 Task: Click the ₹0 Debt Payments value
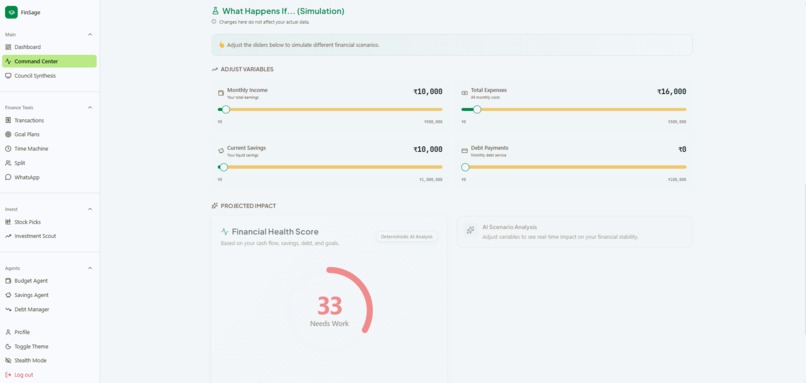pos(682,149)
